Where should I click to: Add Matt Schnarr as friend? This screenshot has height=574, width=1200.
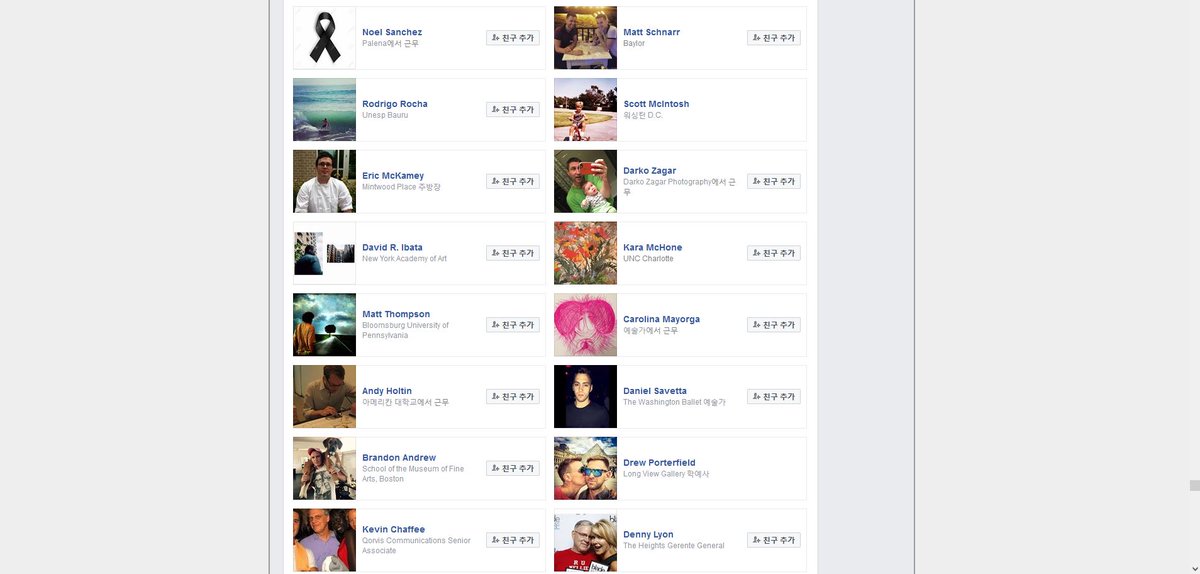774,38
